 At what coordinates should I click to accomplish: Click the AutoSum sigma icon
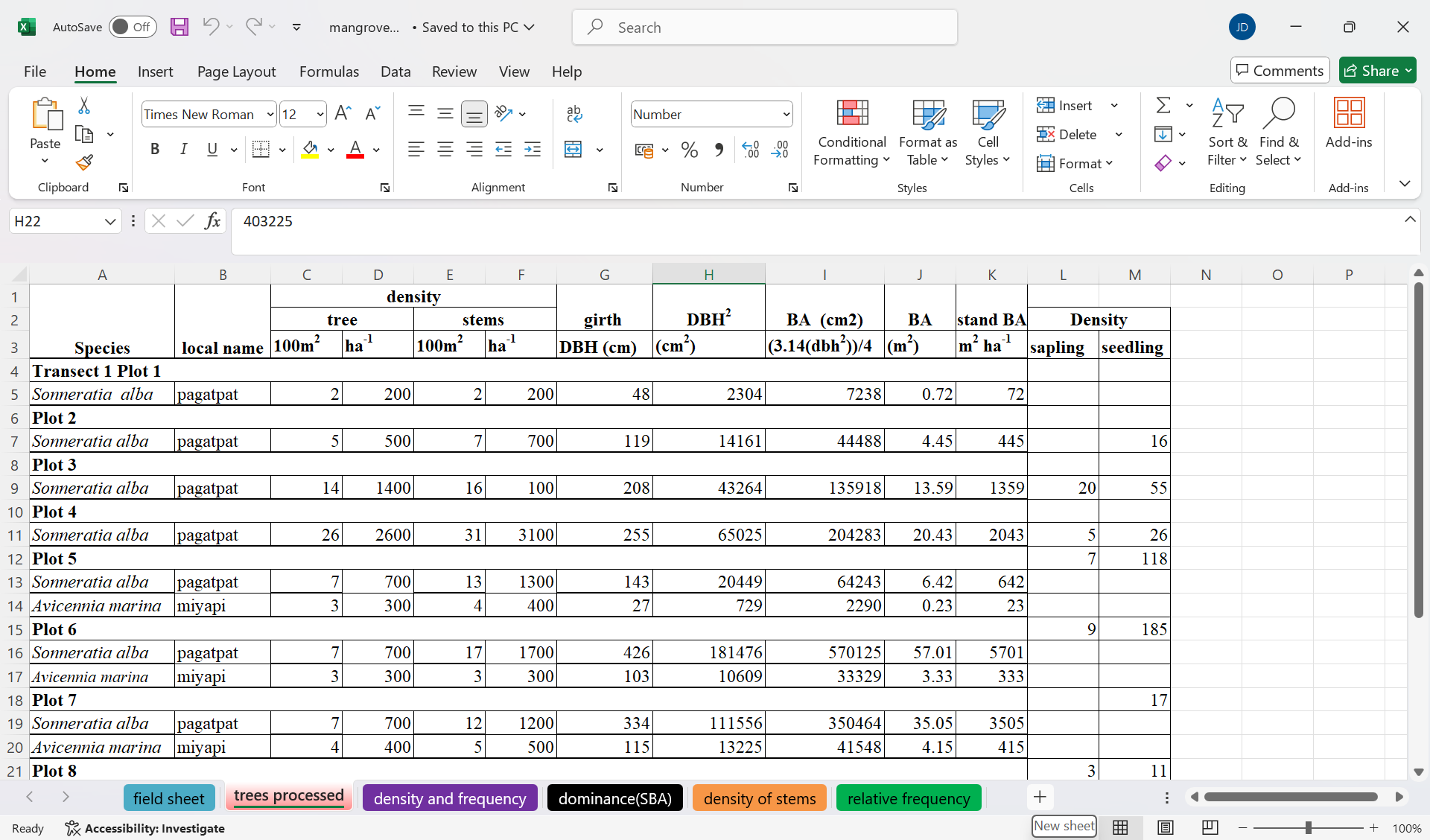tap(1163, 105)
